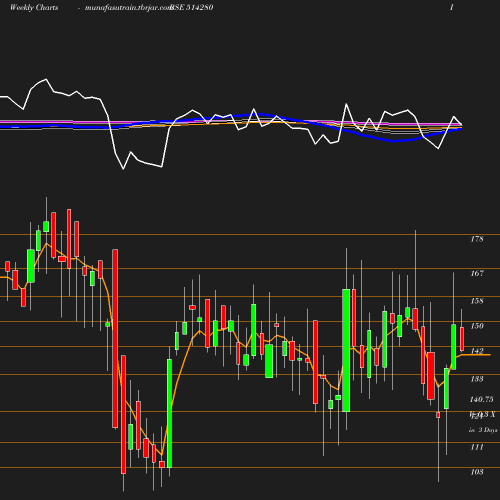This screenshot has width=500, height=500.
Task: Click the 142 price axis label
Action: pos(477,351)
